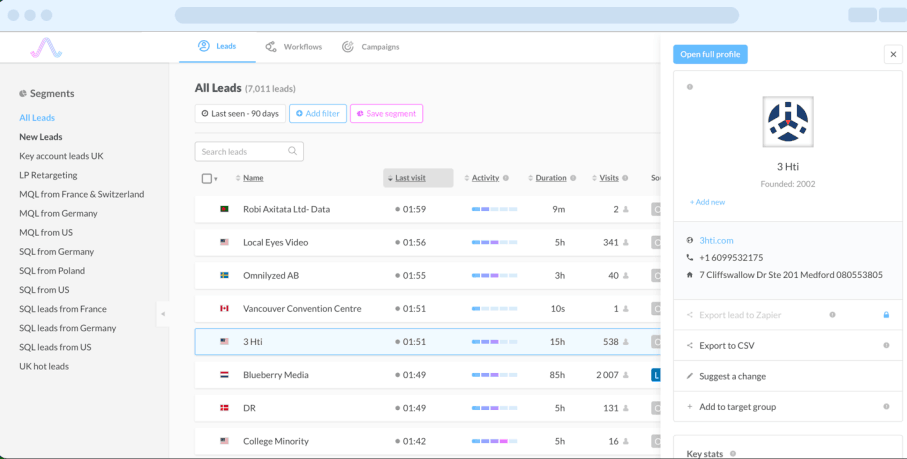
Task: Click visitor icon in 3 Hti row
Action: tap(625, 342)
